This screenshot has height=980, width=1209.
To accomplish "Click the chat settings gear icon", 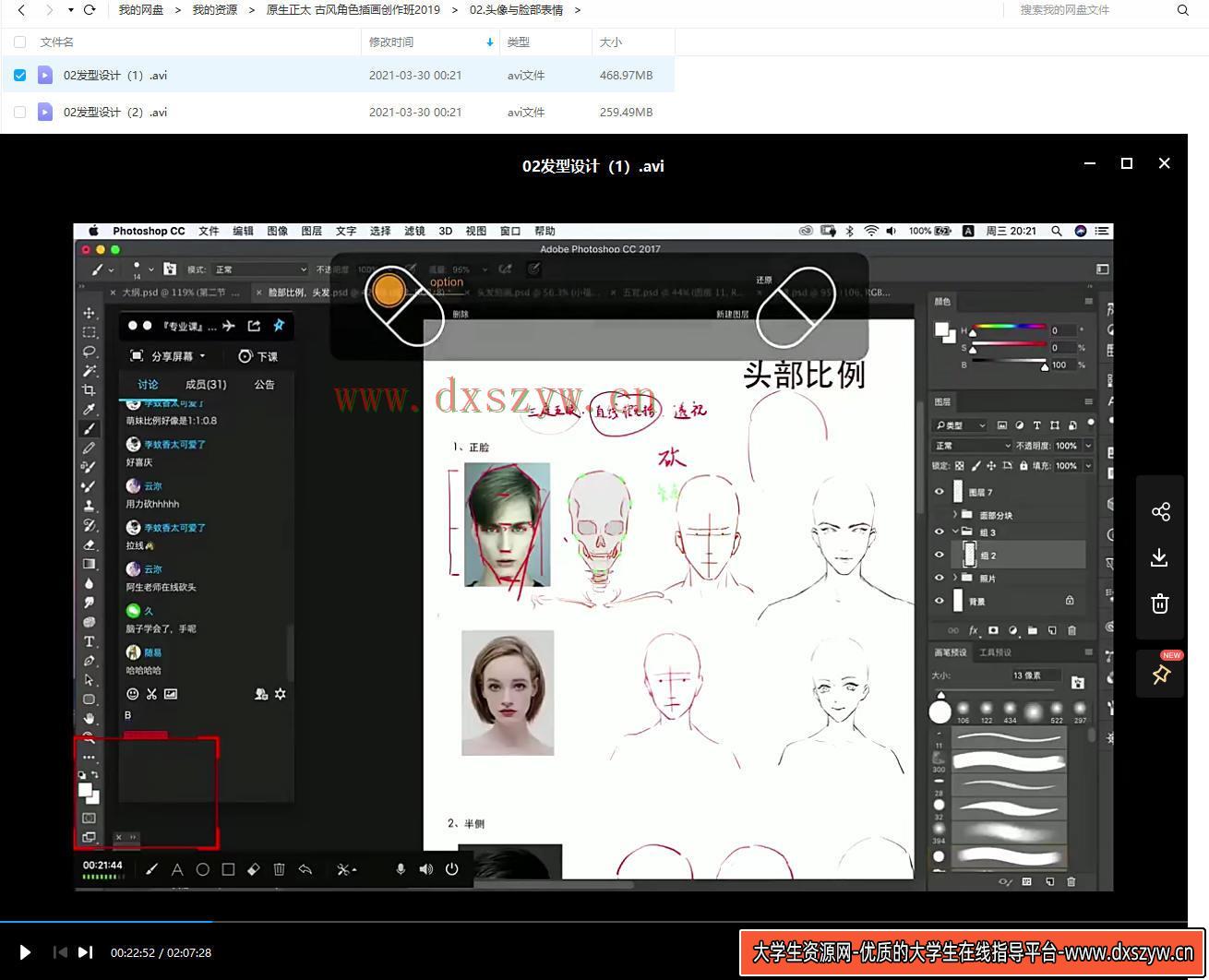I will tap(281, 694).
